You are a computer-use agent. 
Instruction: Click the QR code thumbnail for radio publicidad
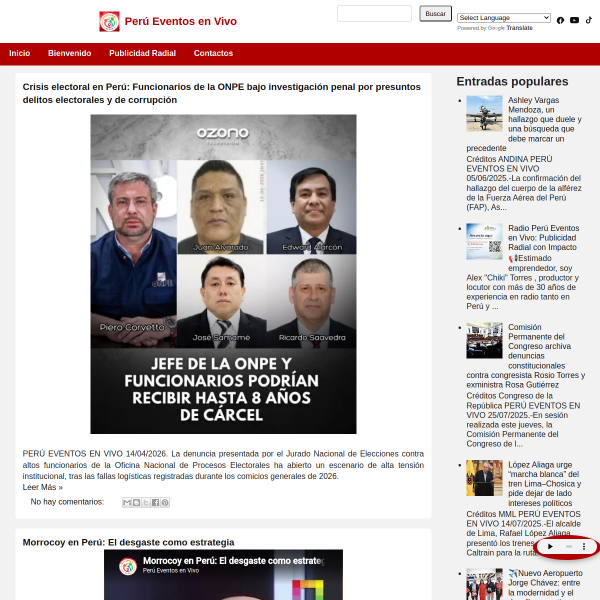[484, 241]
